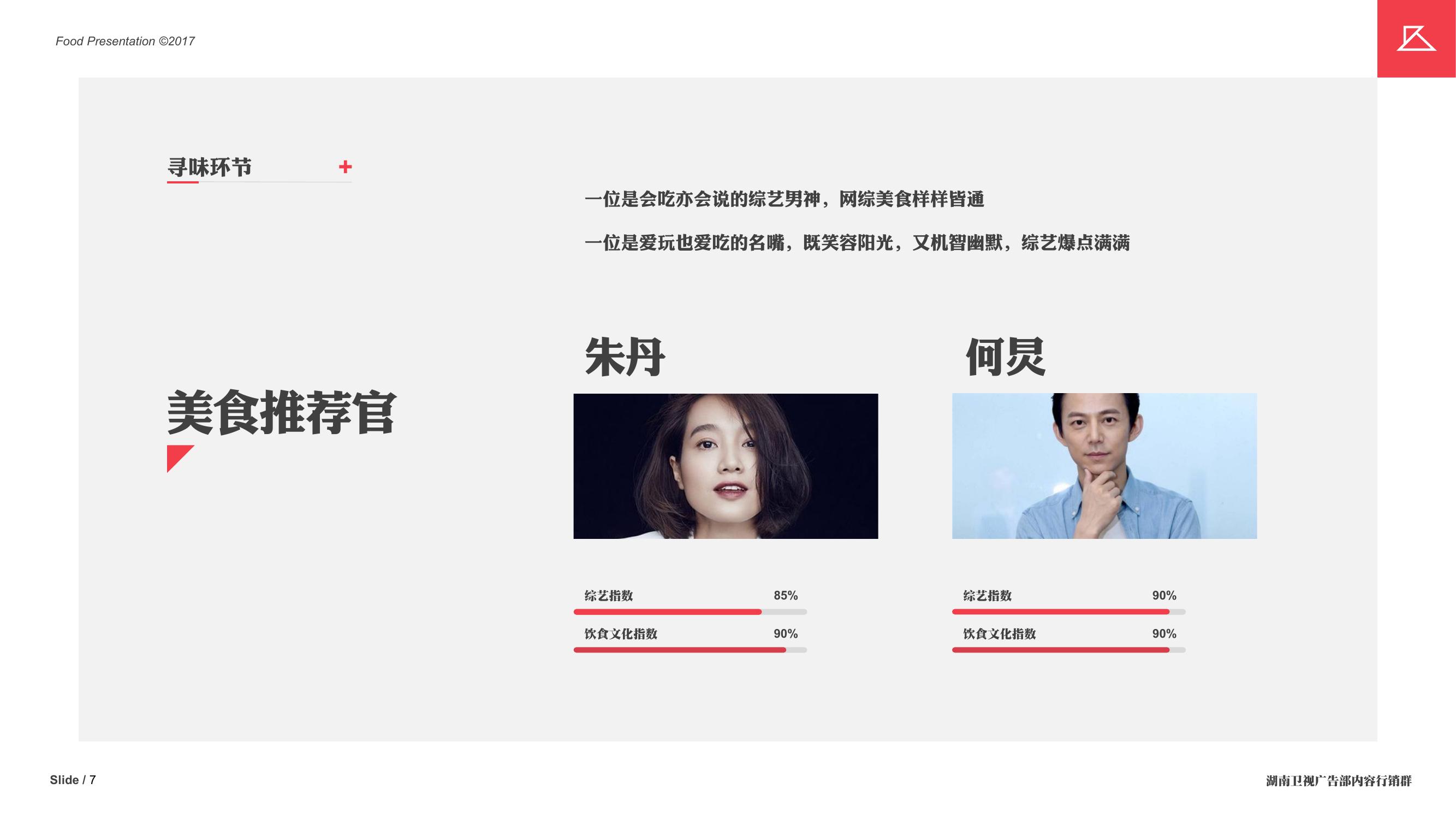The height and width of the screenshot is (819, 1456).
Task: Click the red triangle under 美食推荐官
Action: pyautogui.click(x=180, y=459)
